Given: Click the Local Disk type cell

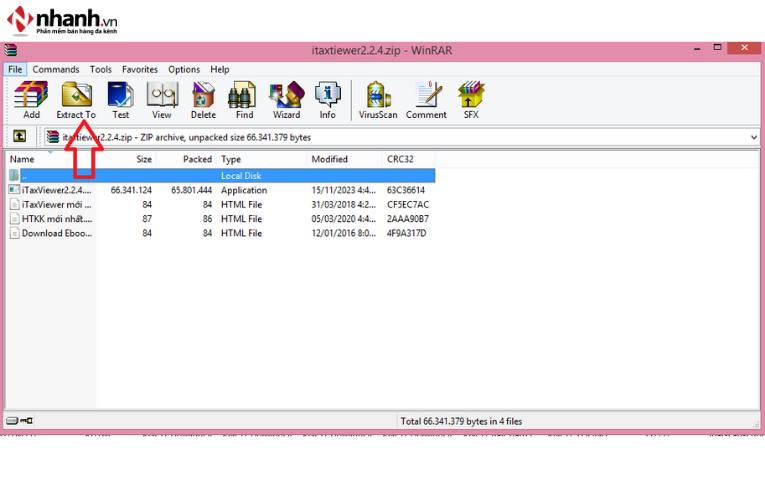Looking at the screenshot, I should tap(241, 176).
